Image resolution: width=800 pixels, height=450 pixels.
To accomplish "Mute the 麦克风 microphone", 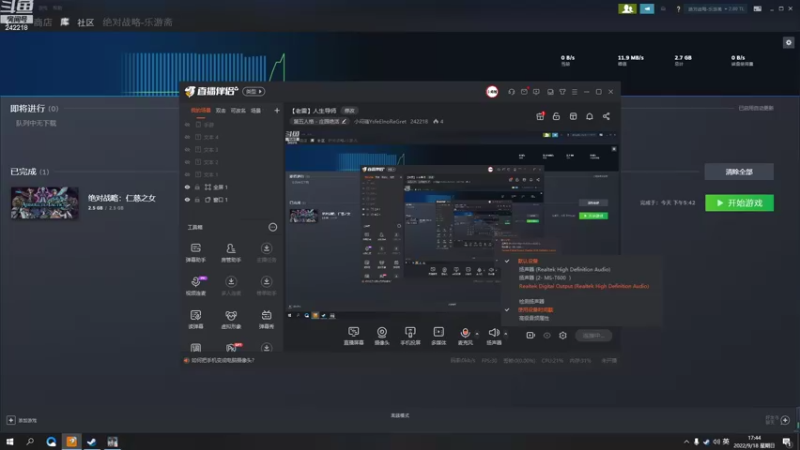I will point(465,336).
